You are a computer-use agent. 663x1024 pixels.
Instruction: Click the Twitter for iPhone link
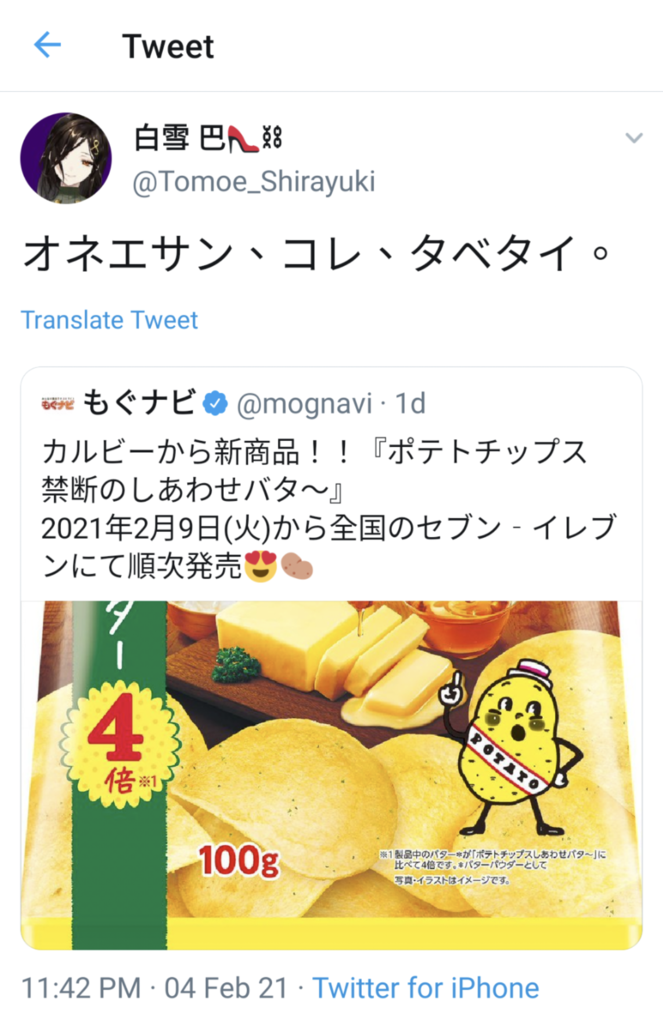426,988
